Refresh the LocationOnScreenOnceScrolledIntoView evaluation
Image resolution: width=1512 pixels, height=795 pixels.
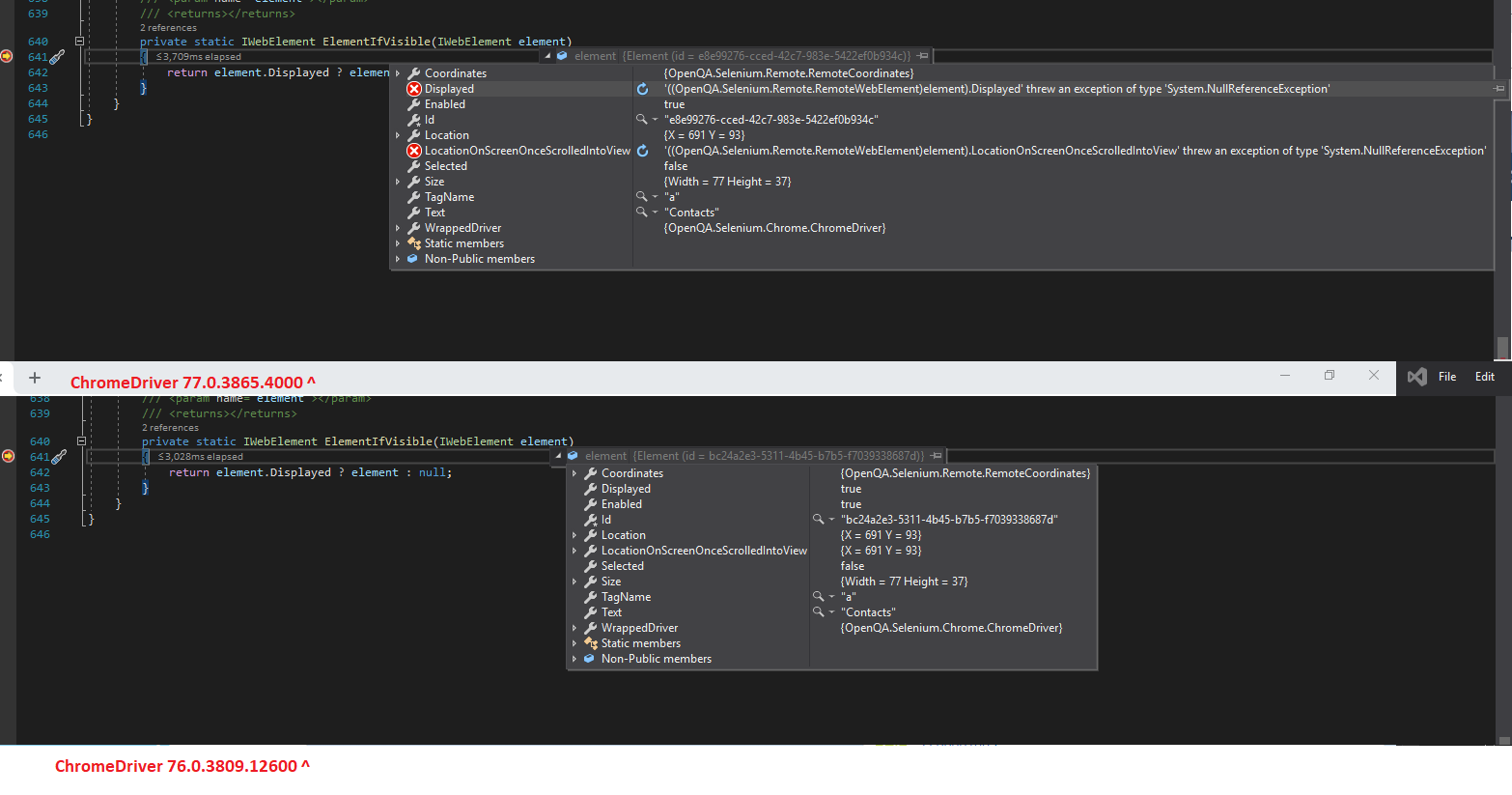point(643,150)
